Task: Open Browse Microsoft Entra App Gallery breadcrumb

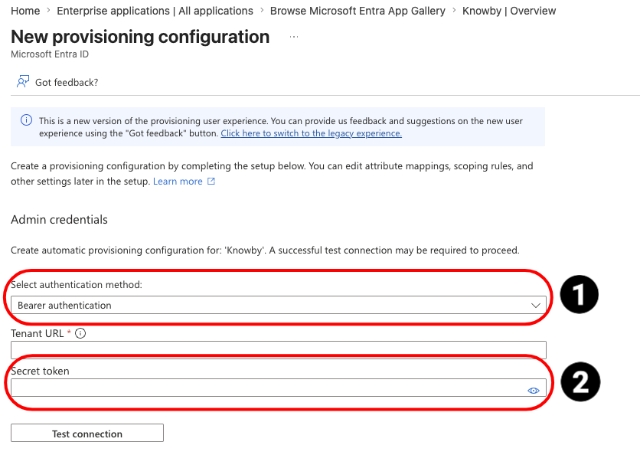Action: 358,11
